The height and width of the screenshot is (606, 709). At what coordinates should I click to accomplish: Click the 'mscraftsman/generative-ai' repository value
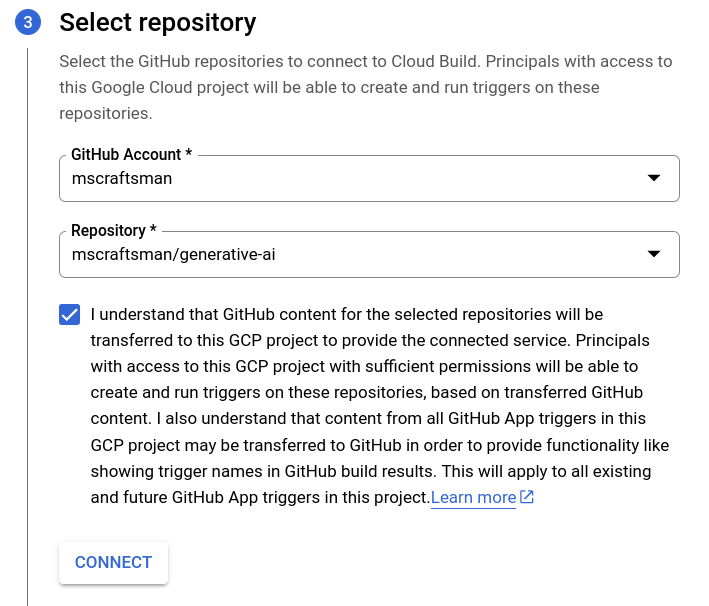tap(174, 255)
